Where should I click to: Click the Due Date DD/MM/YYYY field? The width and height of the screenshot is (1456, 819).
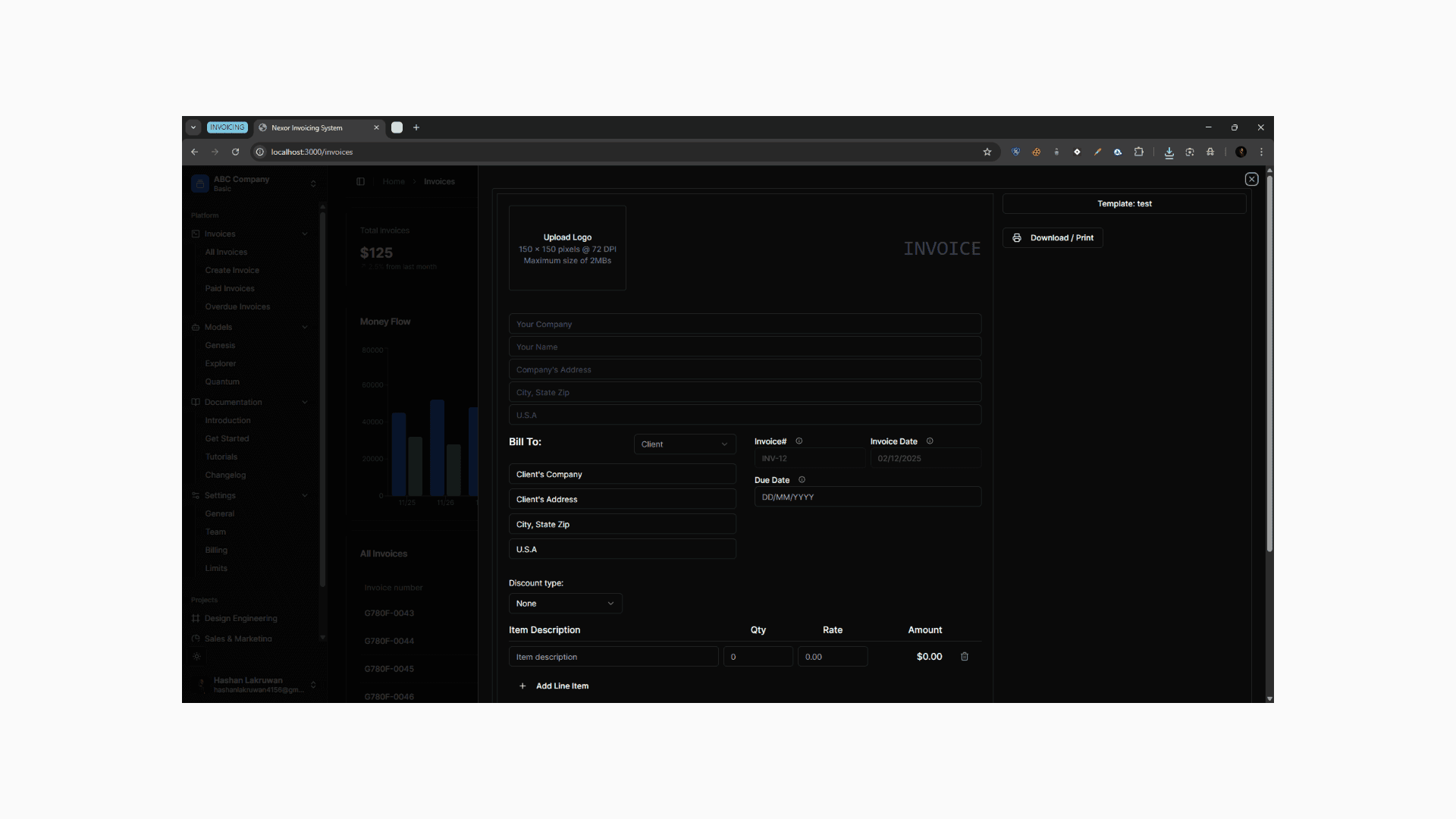pyautogui.click(x=868, y=497)
